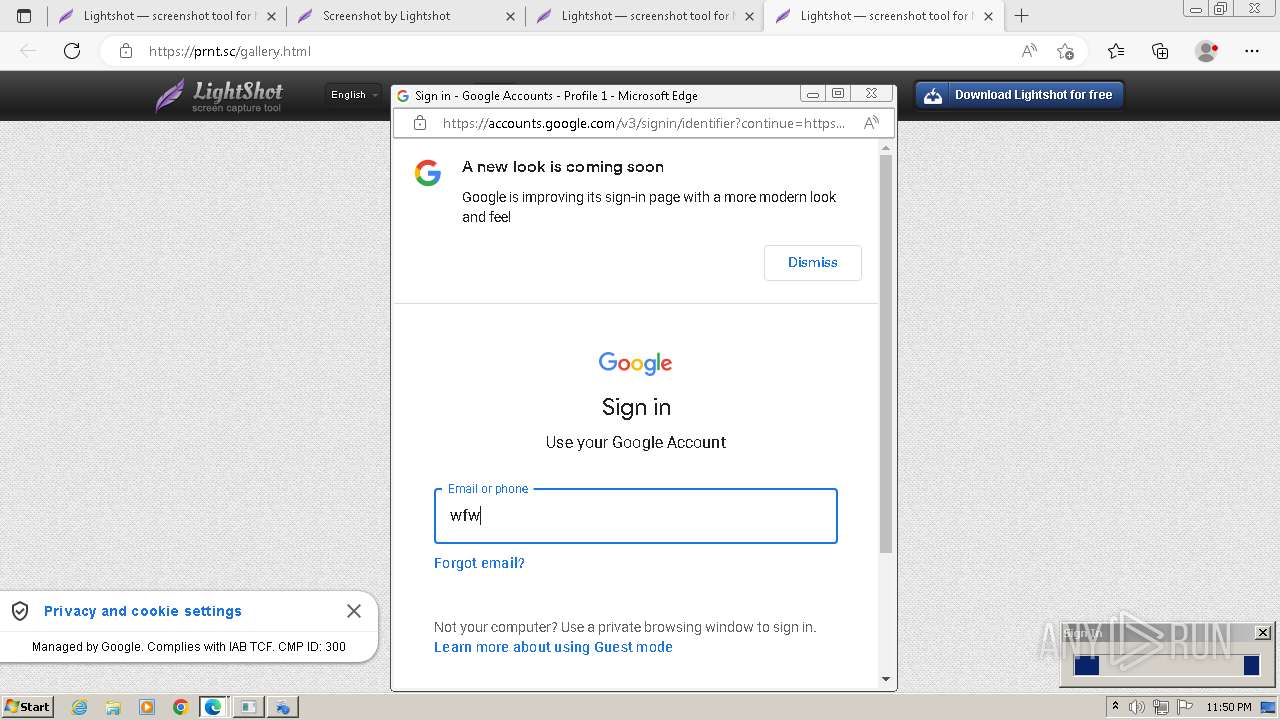The image size is (1280, 720).
Task: Click the Google G logo in banner
Action: (428, 173)
